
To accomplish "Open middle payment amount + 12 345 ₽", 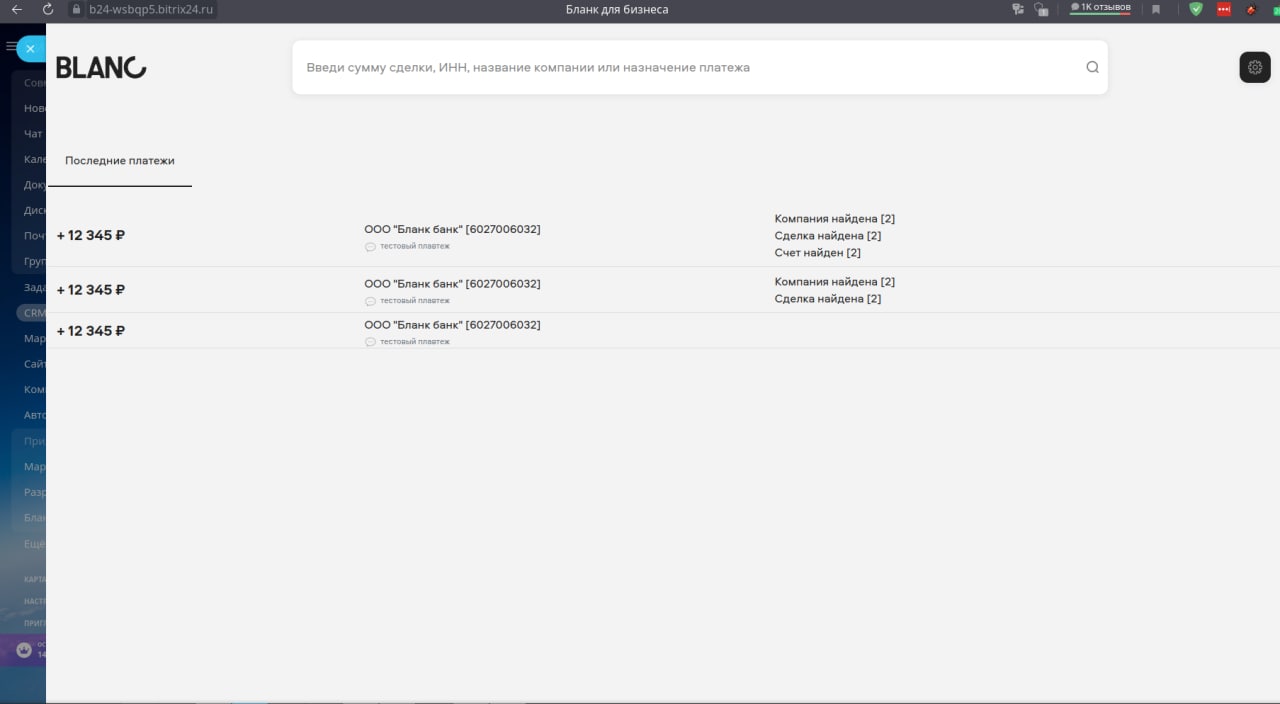I will point(91,289).
